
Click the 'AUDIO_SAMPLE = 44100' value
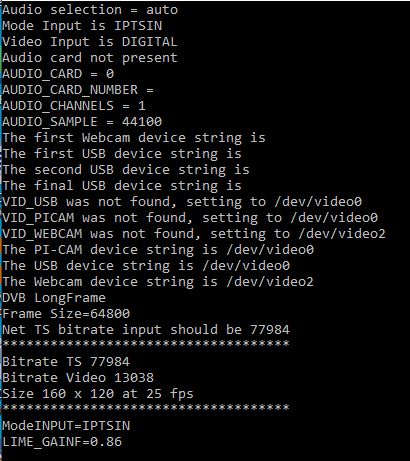[82, 122]
